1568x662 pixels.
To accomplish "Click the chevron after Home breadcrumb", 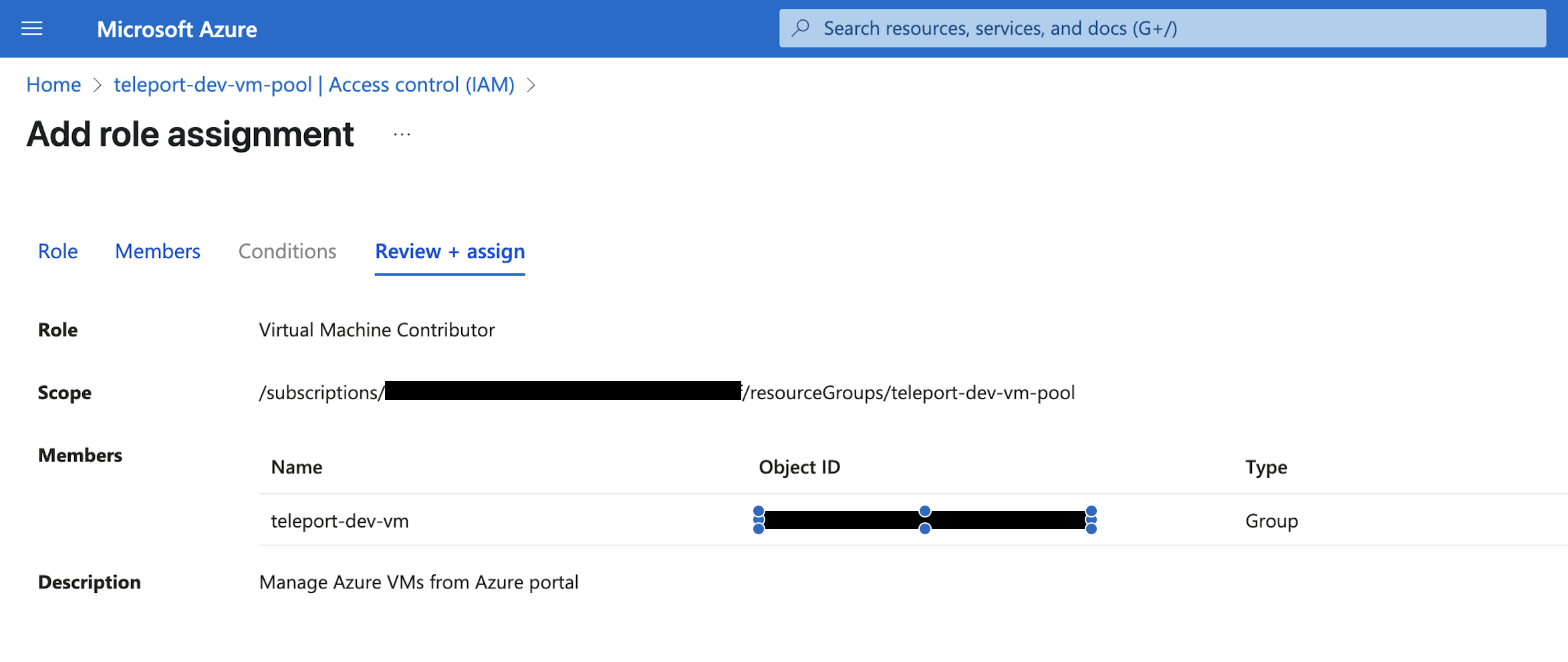I will tap(98, 85).
